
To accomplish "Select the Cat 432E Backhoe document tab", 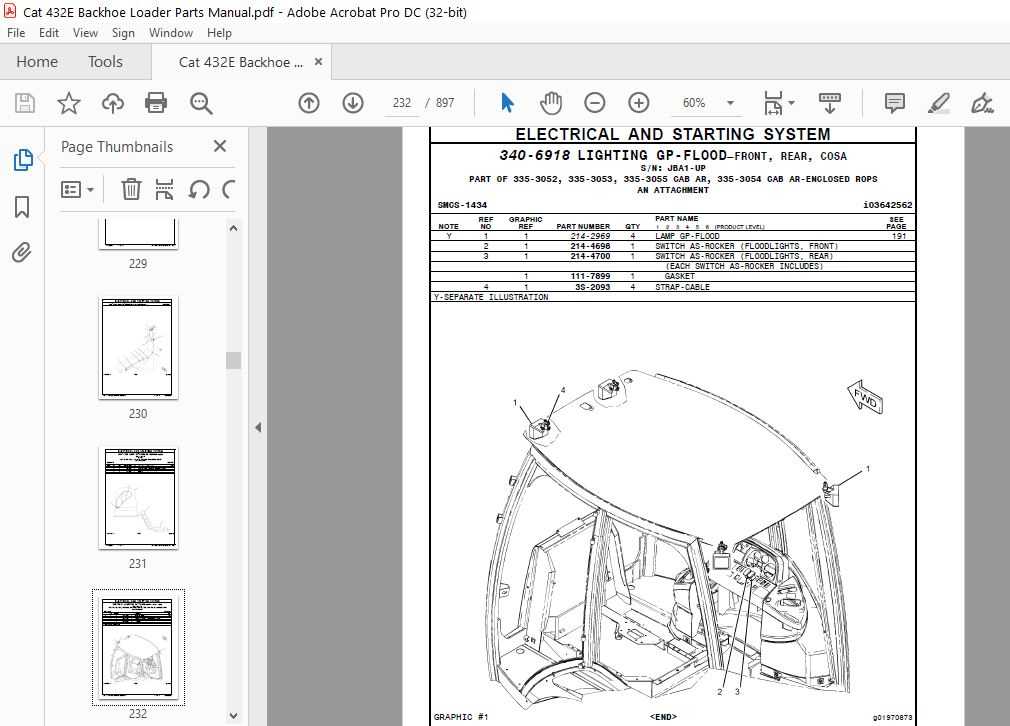I will (x=240, y=62).
